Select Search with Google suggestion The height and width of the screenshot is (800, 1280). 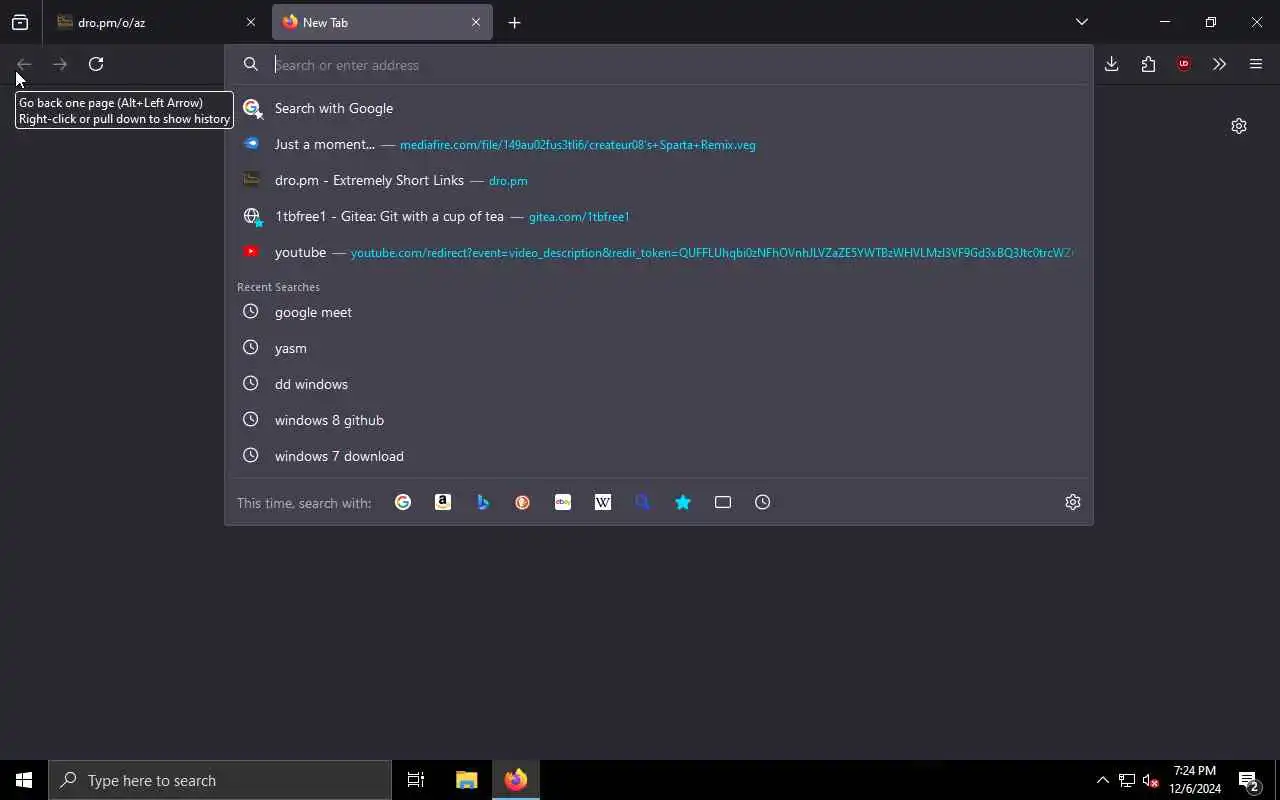(659, 108)
